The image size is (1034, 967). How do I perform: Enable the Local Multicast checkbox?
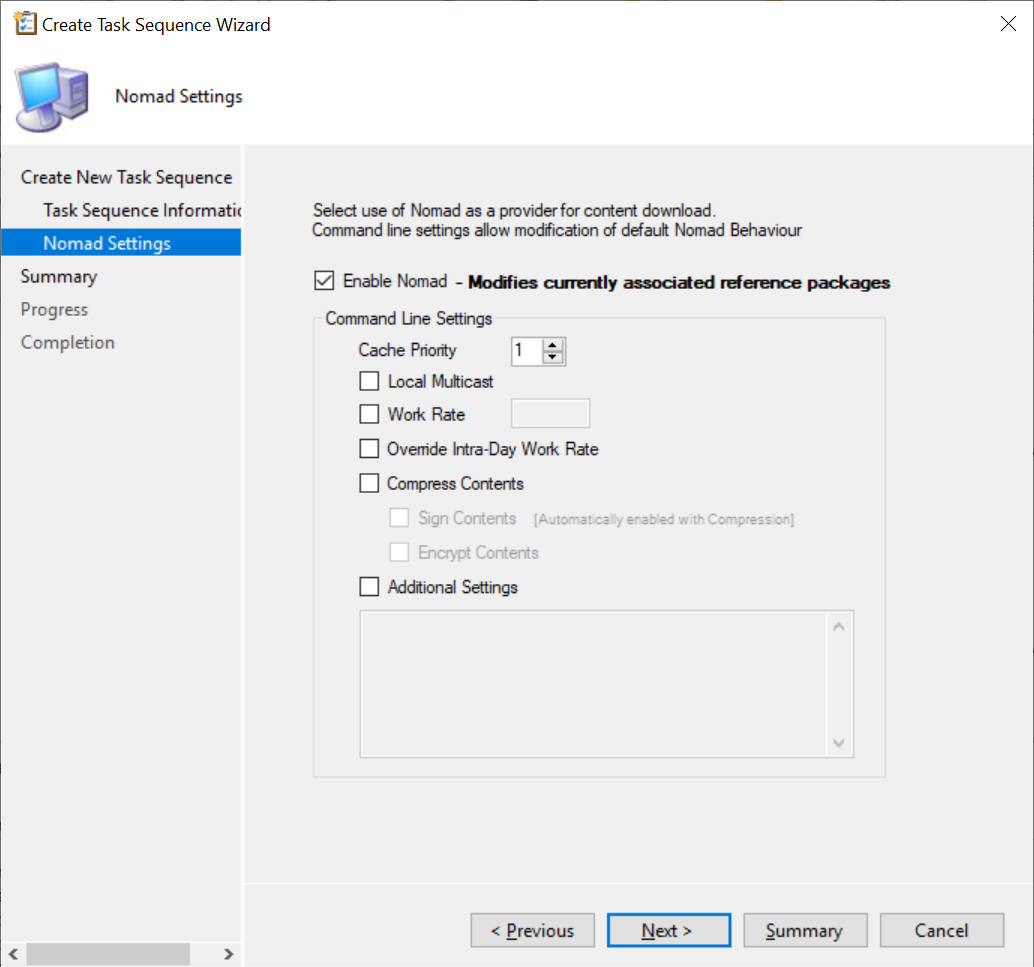tap(369, 381)
